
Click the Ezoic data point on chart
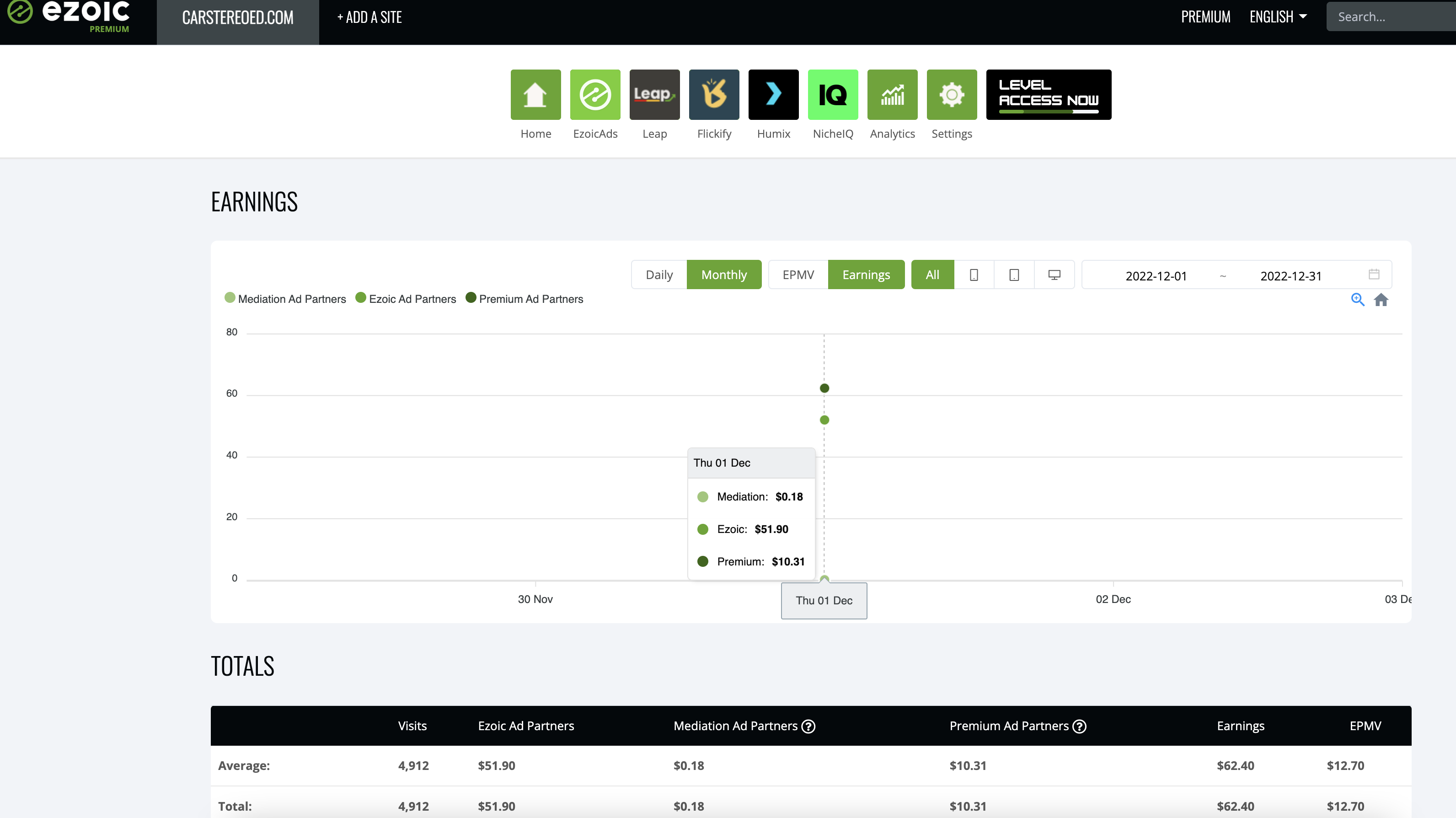tap(824, 420)
